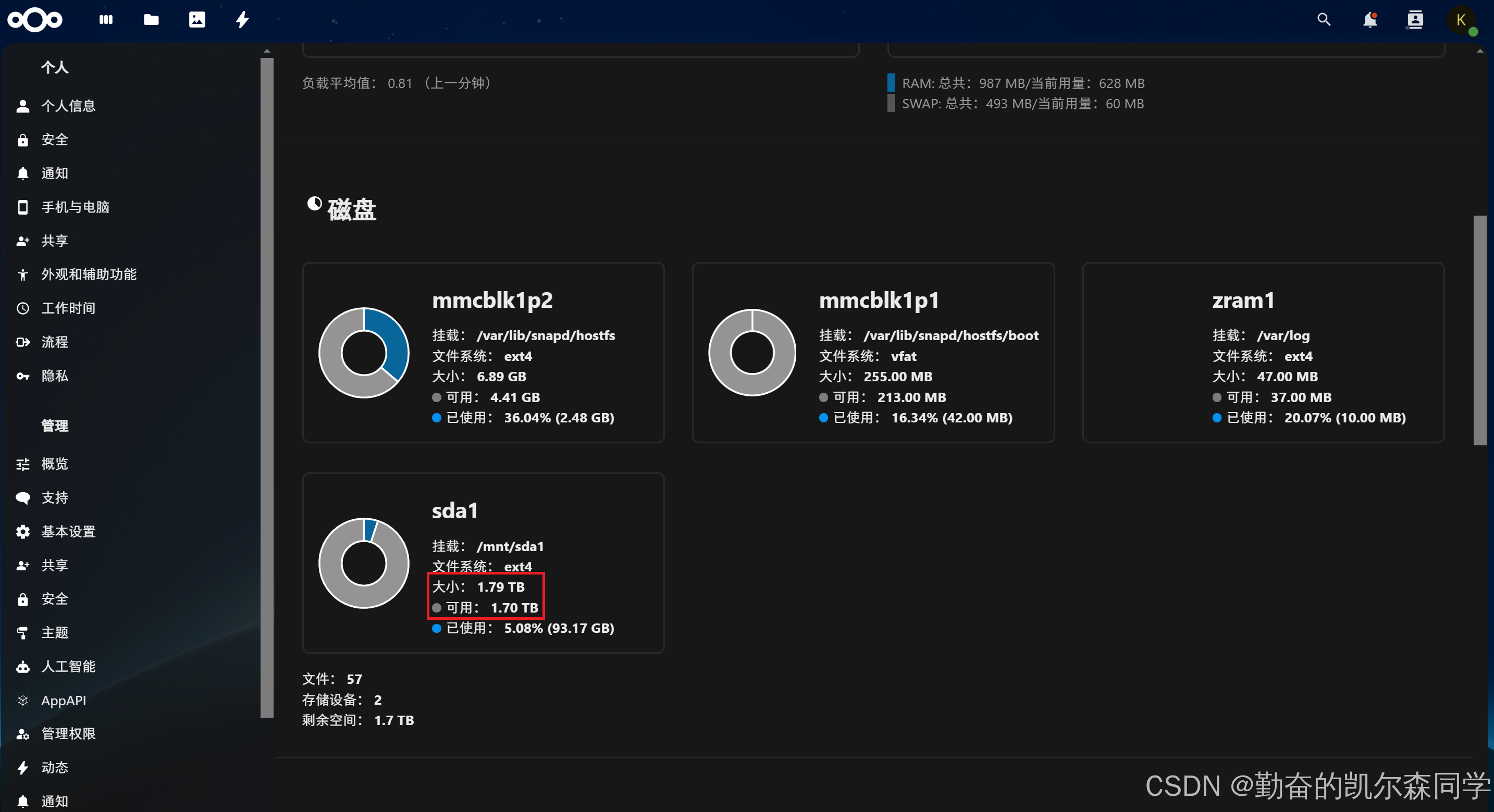Go to 个人信息 settings

(68, 106)
